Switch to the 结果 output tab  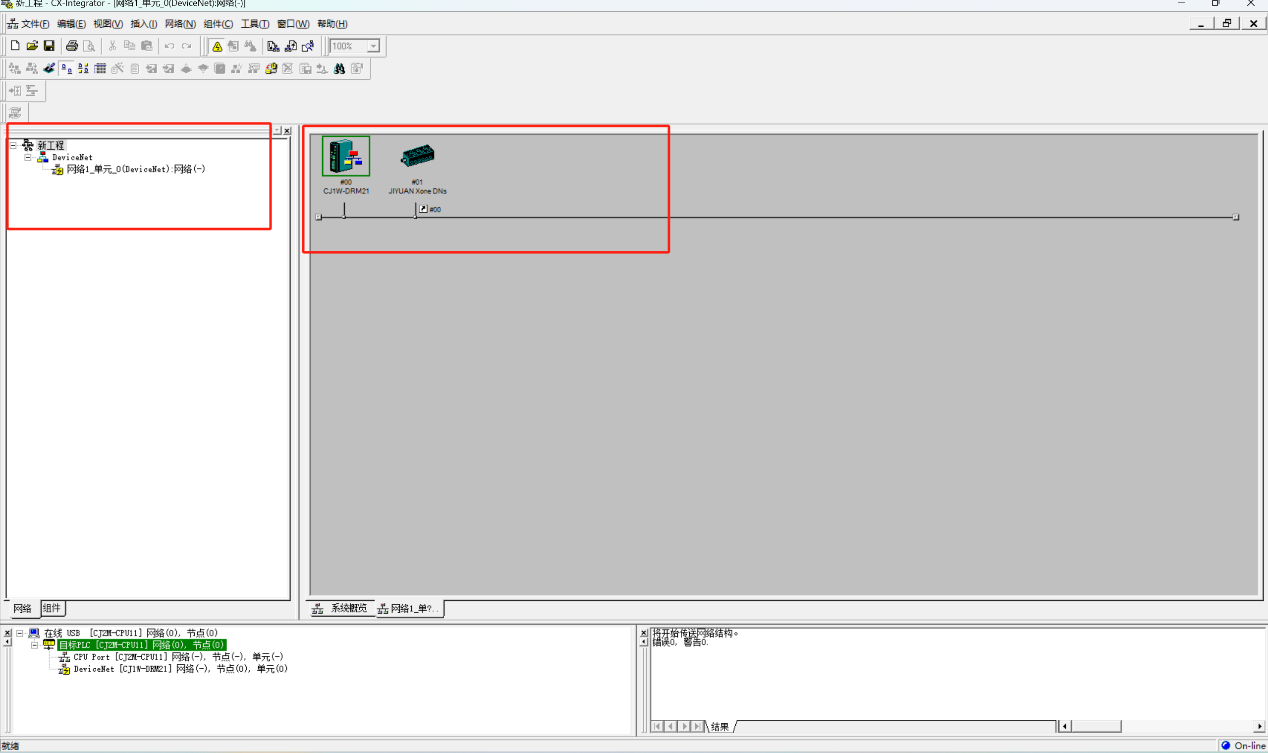[x=719, y=727]
